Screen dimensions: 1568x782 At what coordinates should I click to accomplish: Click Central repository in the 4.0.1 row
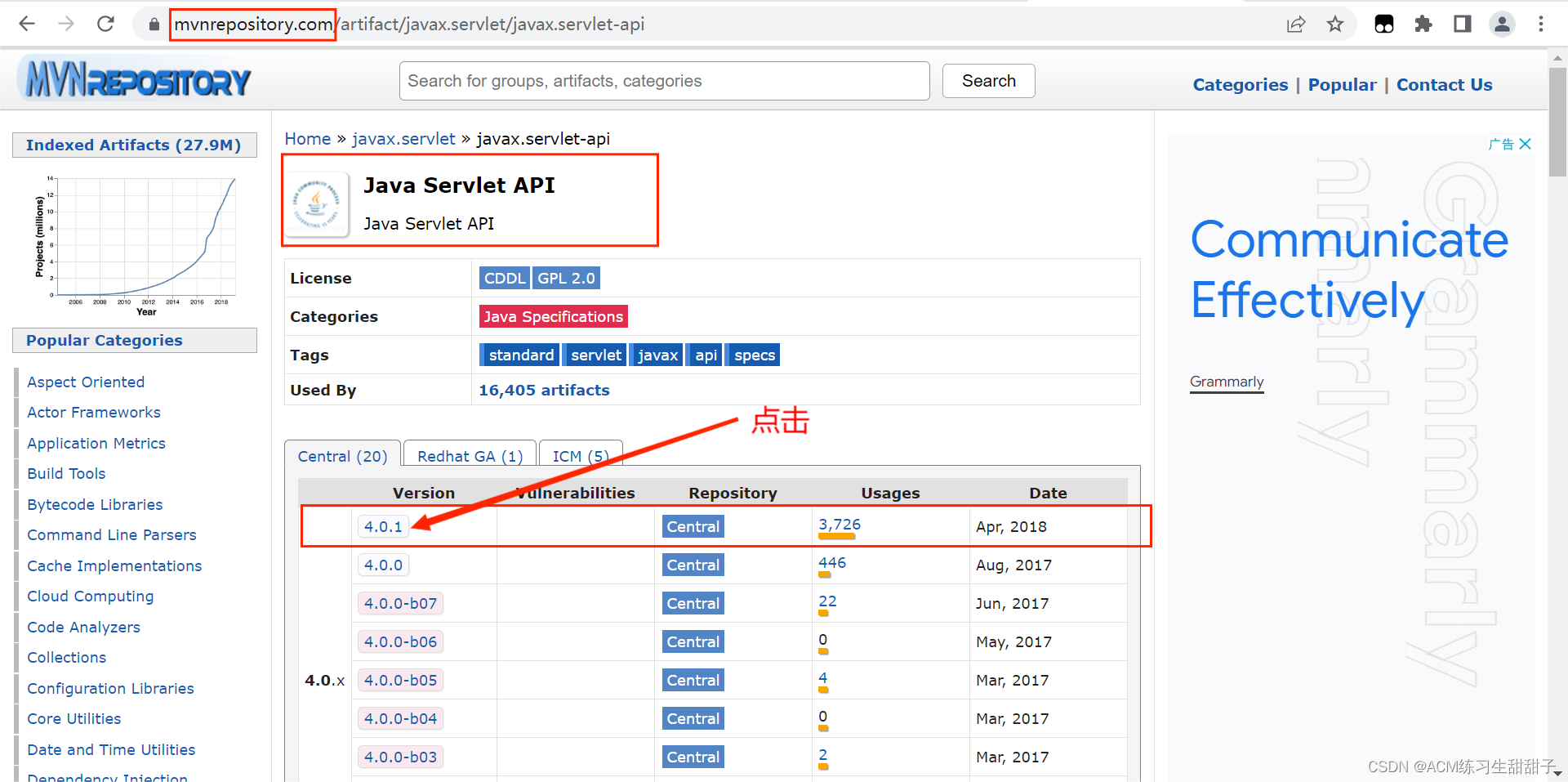point(693,526)
